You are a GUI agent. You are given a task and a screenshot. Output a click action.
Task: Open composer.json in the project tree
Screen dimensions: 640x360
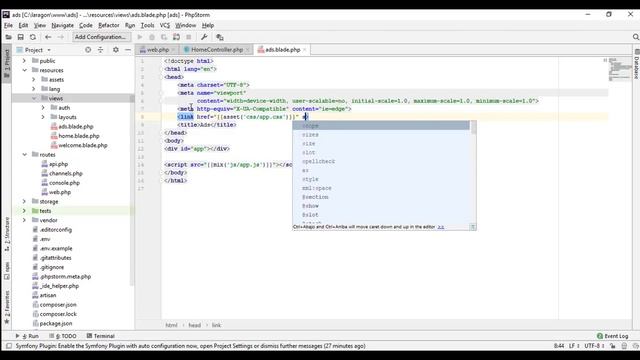(58, 304)
